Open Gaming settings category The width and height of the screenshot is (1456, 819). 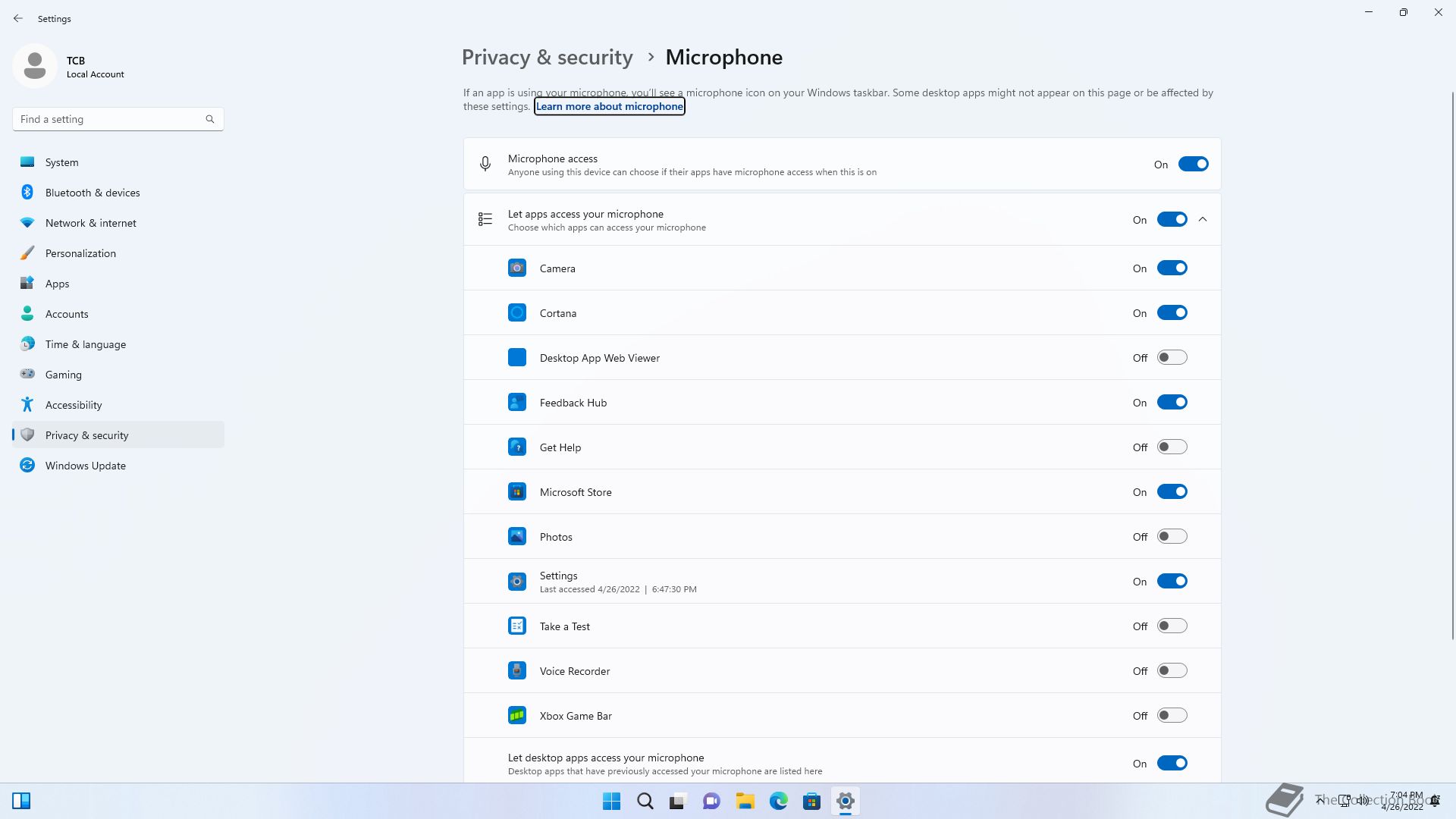(x=118, y=375)
